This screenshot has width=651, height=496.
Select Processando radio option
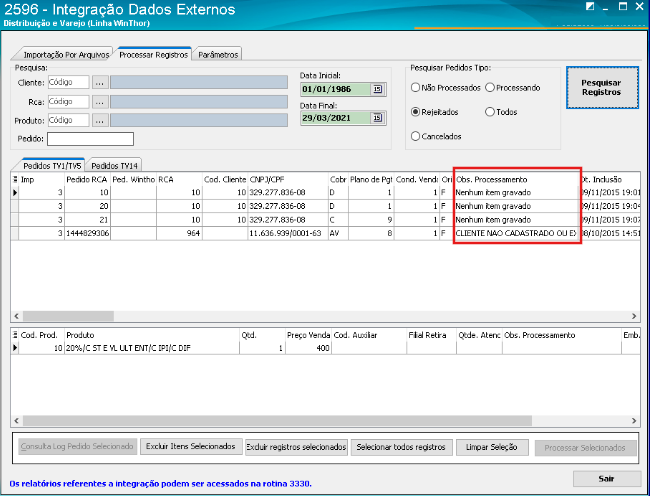[490, 88]
